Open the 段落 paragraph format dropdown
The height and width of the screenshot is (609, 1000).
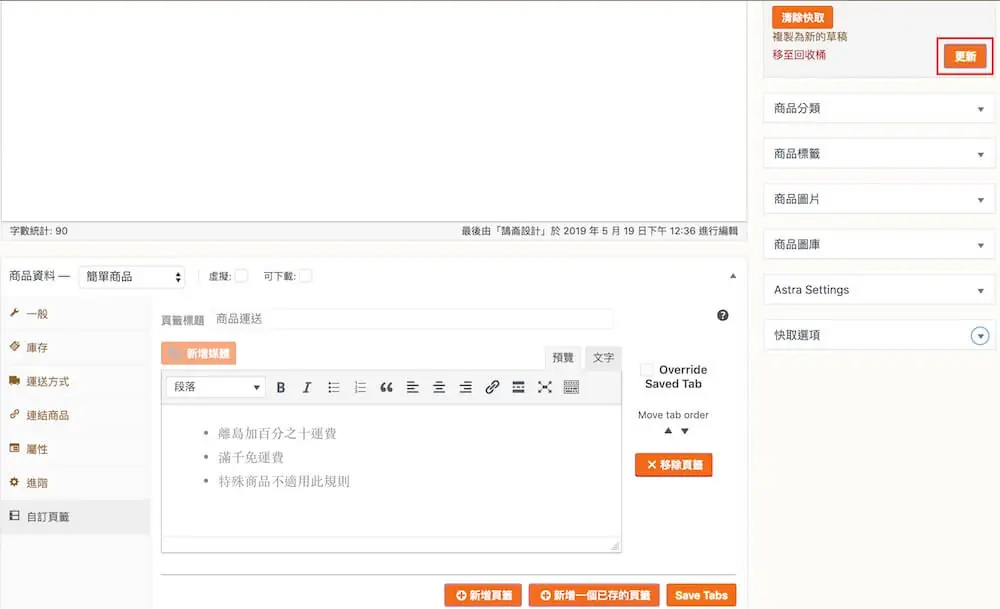pos(215,387)
